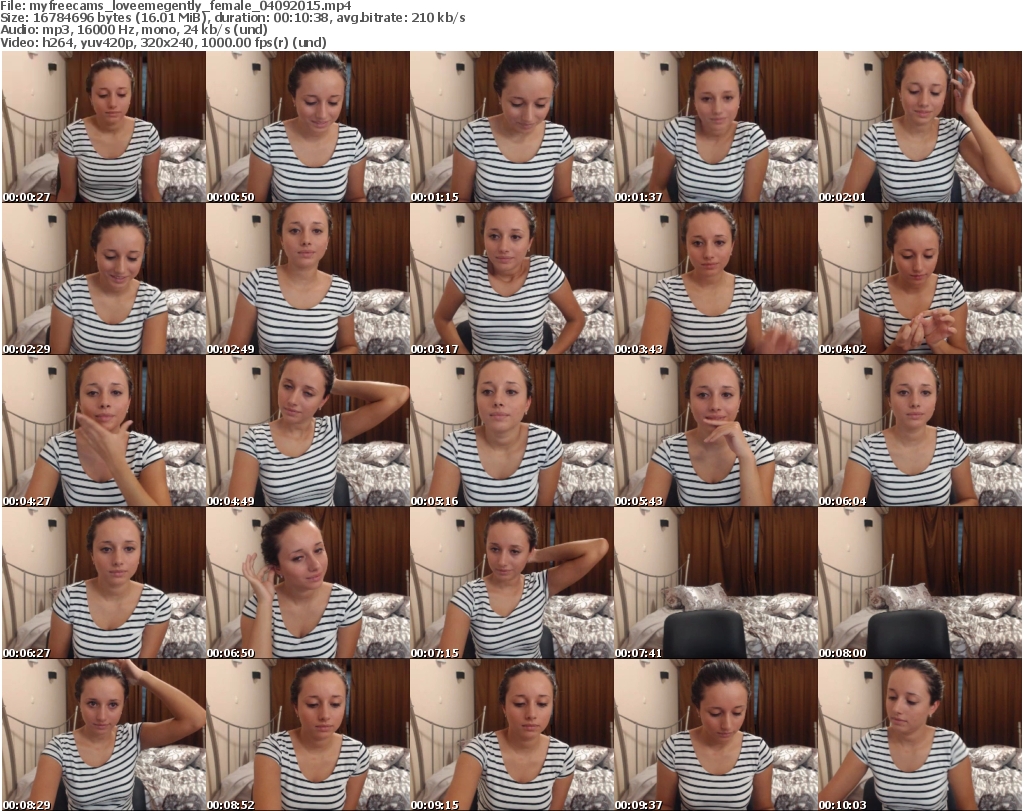
Task: Choose the 00:06:27 frame
Action: point(104,583)
